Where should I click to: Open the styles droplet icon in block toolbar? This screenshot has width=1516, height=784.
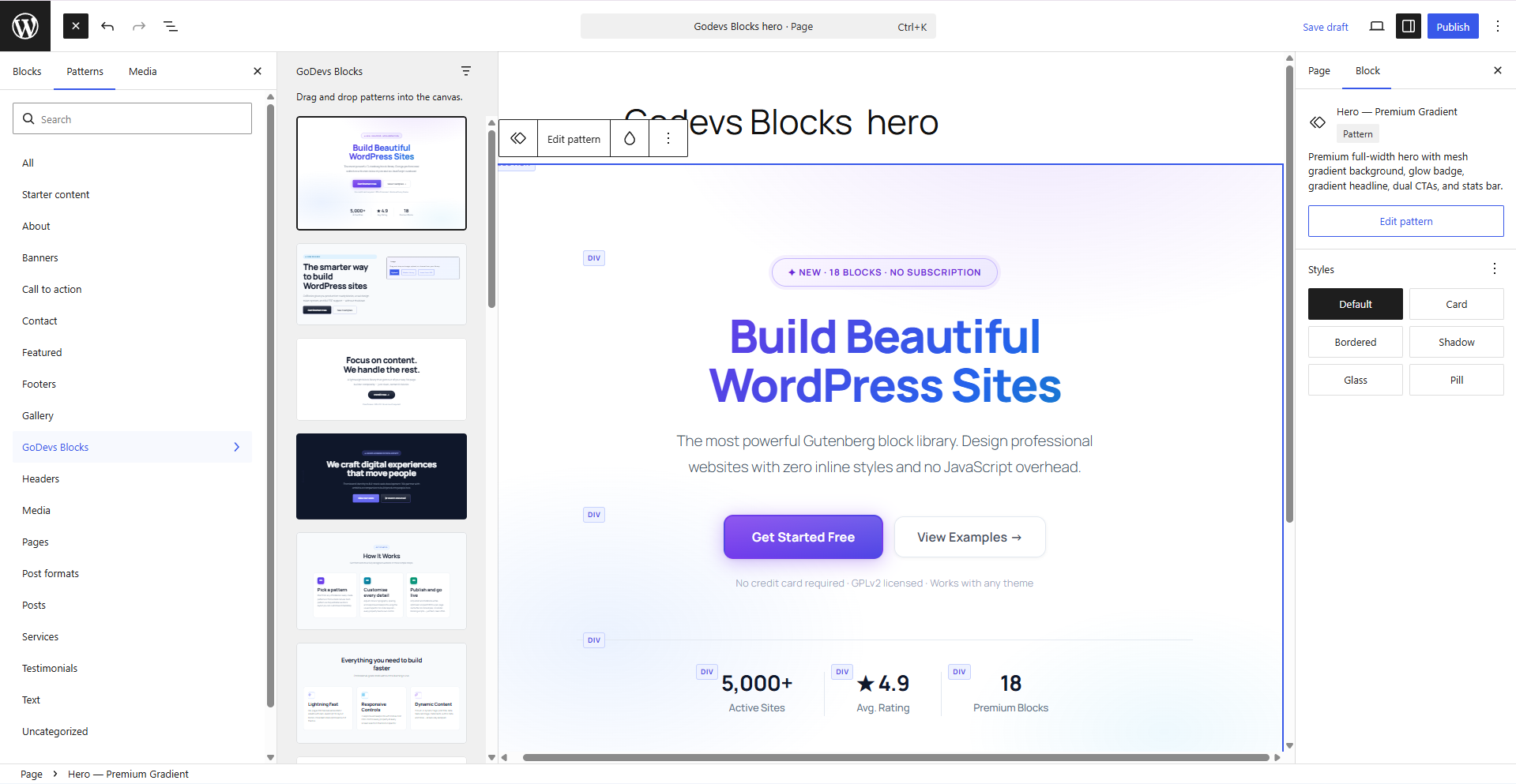[x=630, y=138]
